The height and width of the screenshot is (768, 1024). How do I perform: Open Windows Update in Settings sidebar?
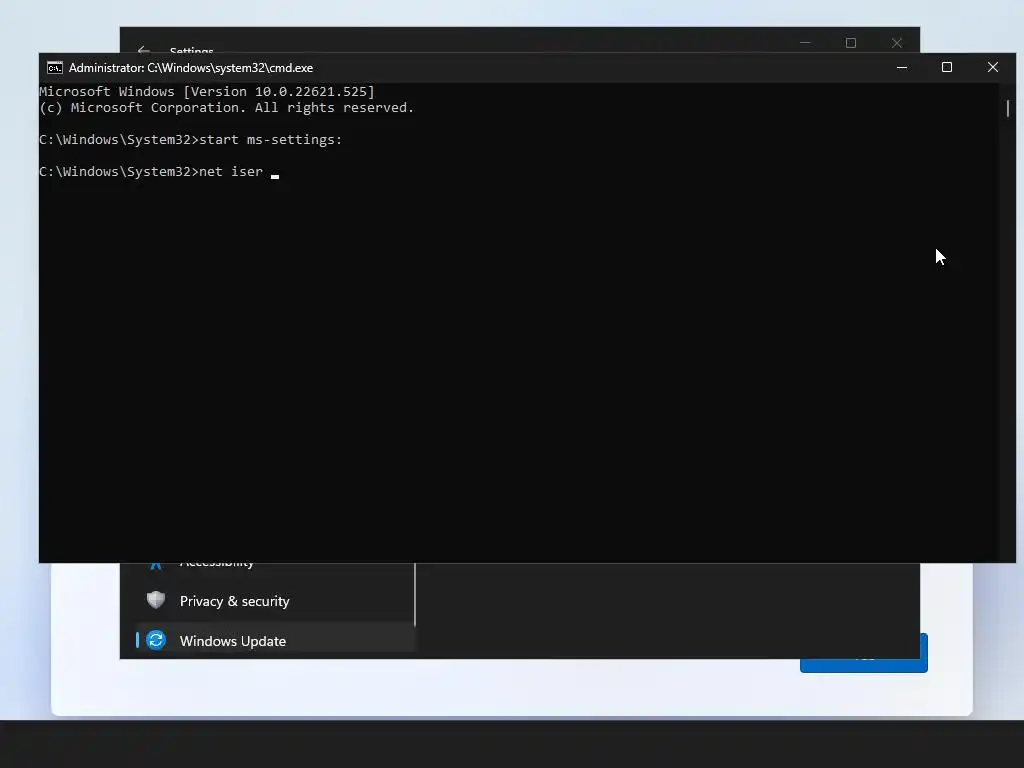tap(274, 641)
